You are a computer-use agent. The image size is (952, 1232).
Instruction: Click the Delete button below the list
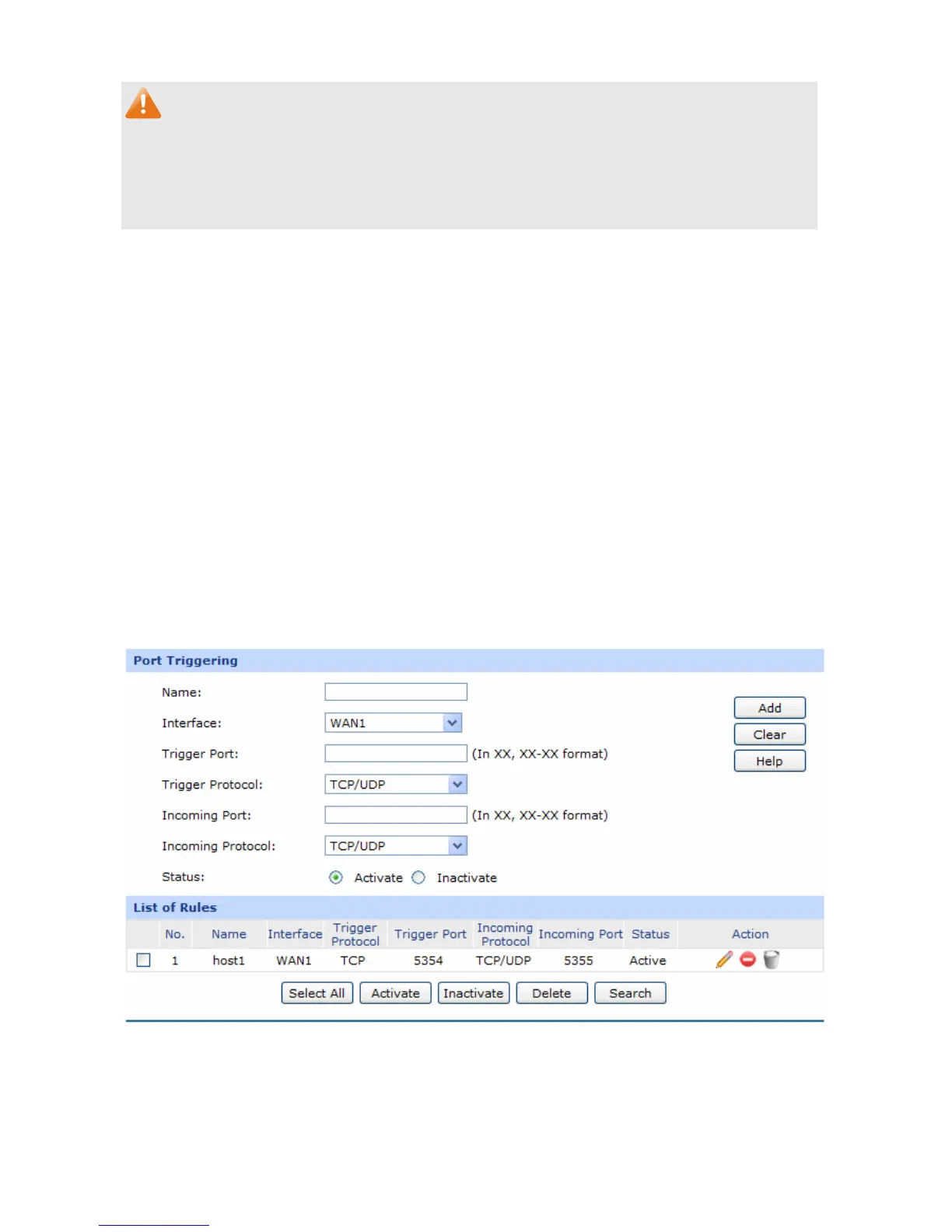point(551,993)
